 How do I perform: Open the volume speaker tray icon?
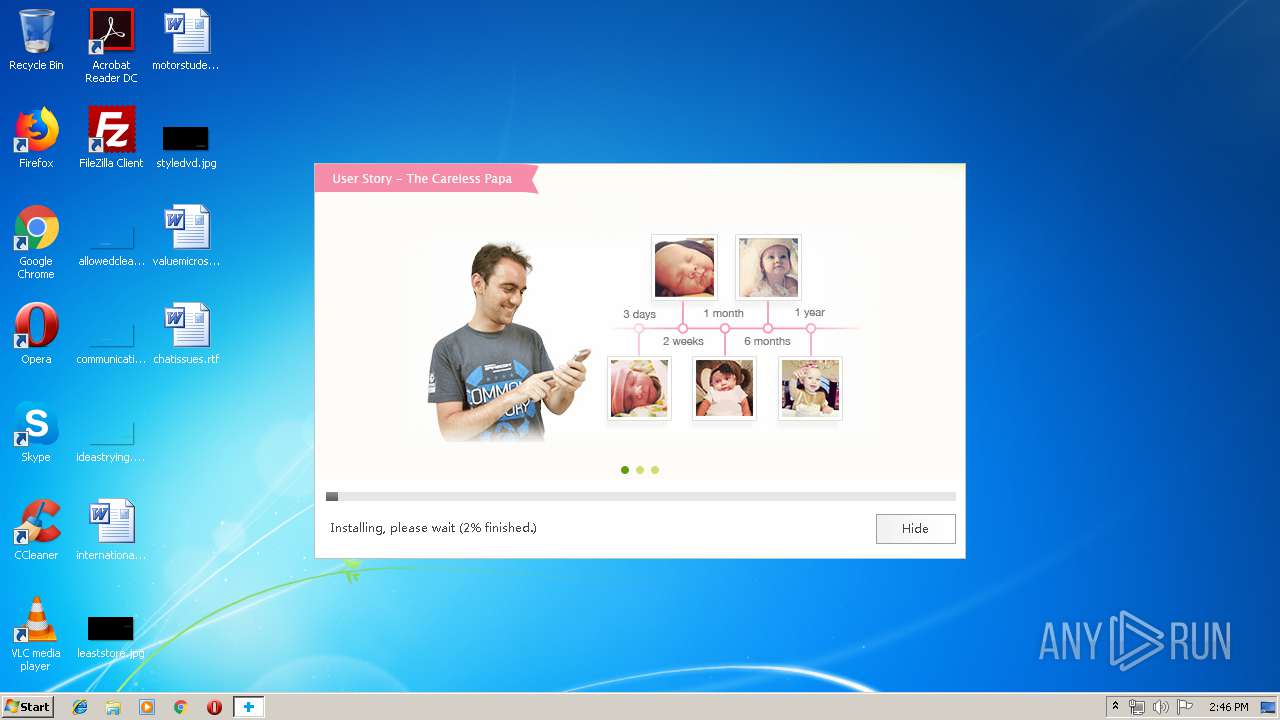1160,707
